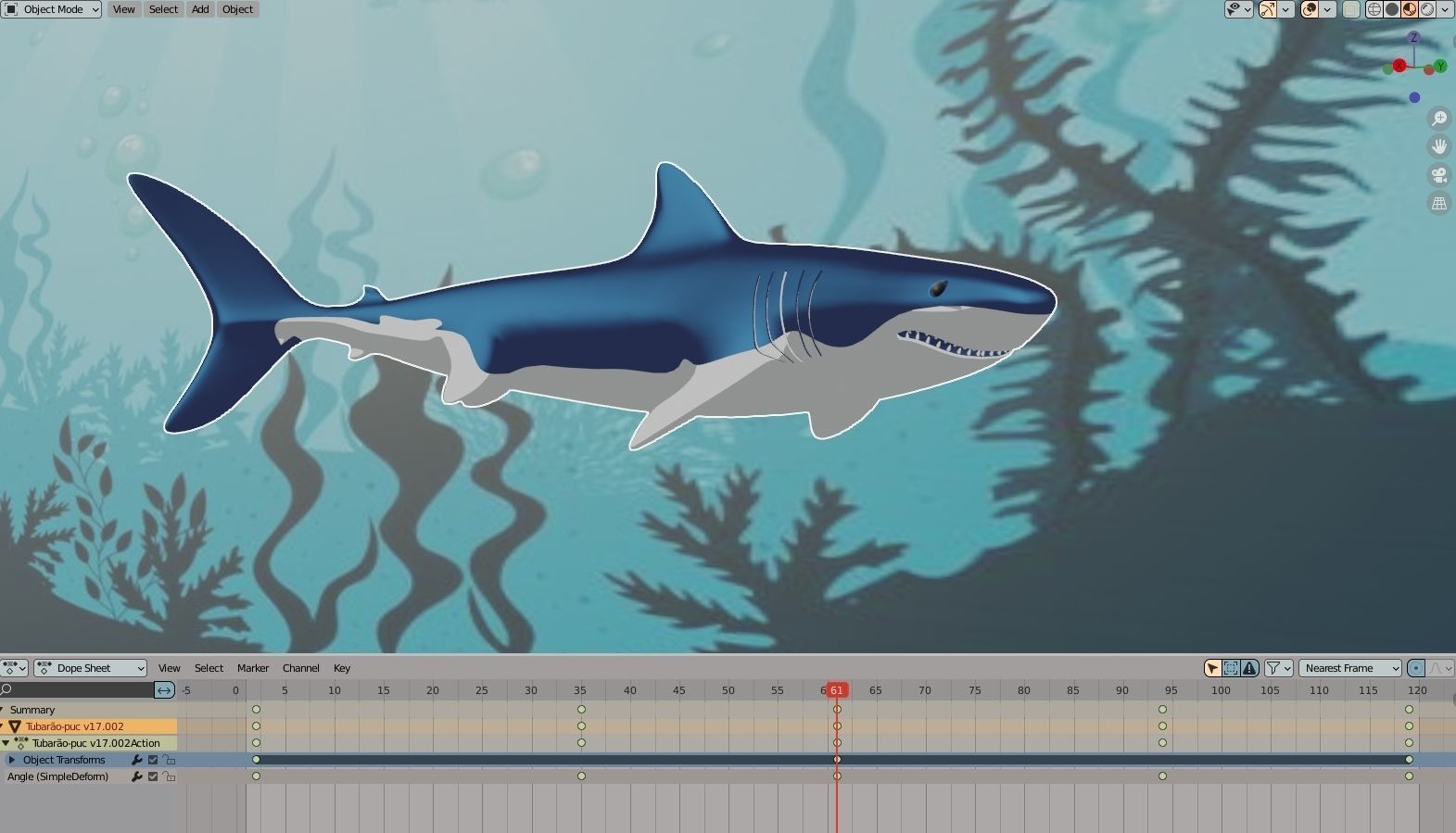1456x833 pixels.
Task: Open the shading options dropdown arrow
Action: [1446, 9]
